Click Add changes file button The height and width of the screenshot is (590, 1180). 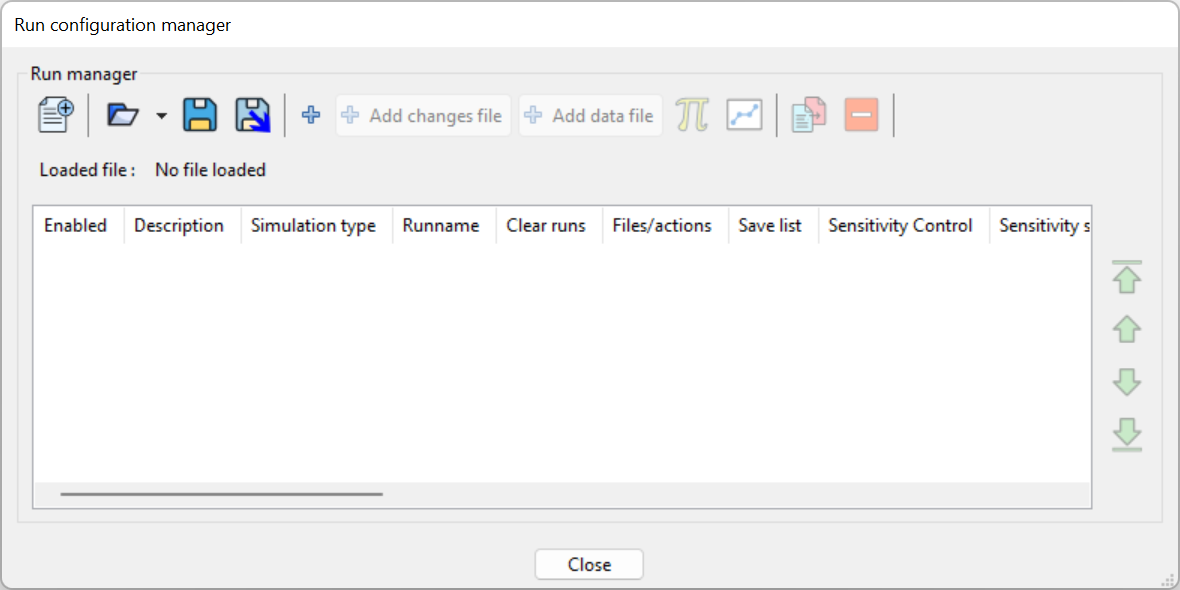click(423, 116)
